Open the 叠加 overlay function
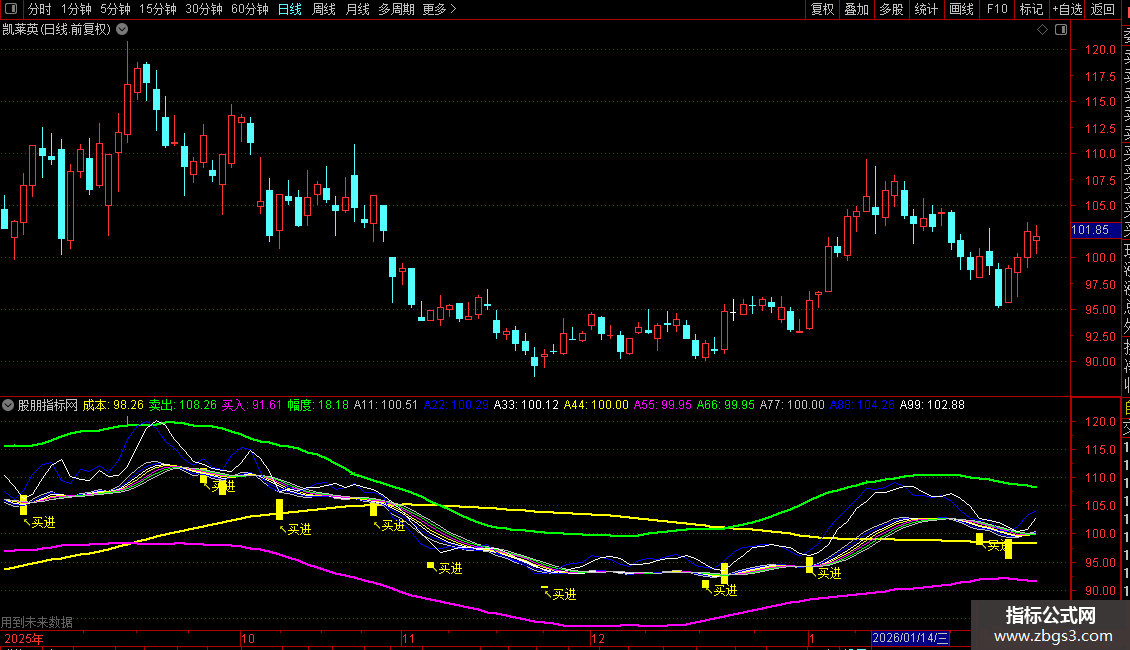This screenshot has height=650, width=1130. (x=856, y=9)
